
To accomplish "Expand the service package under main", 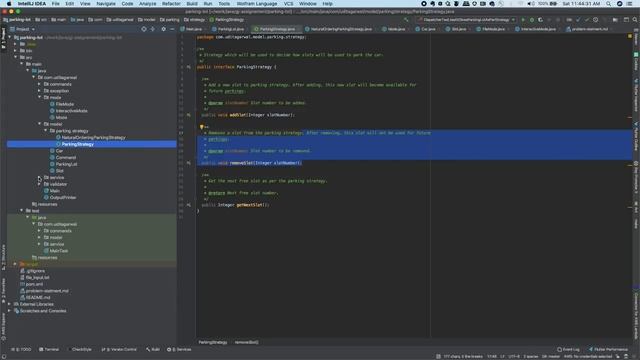I will click(40, 178).
